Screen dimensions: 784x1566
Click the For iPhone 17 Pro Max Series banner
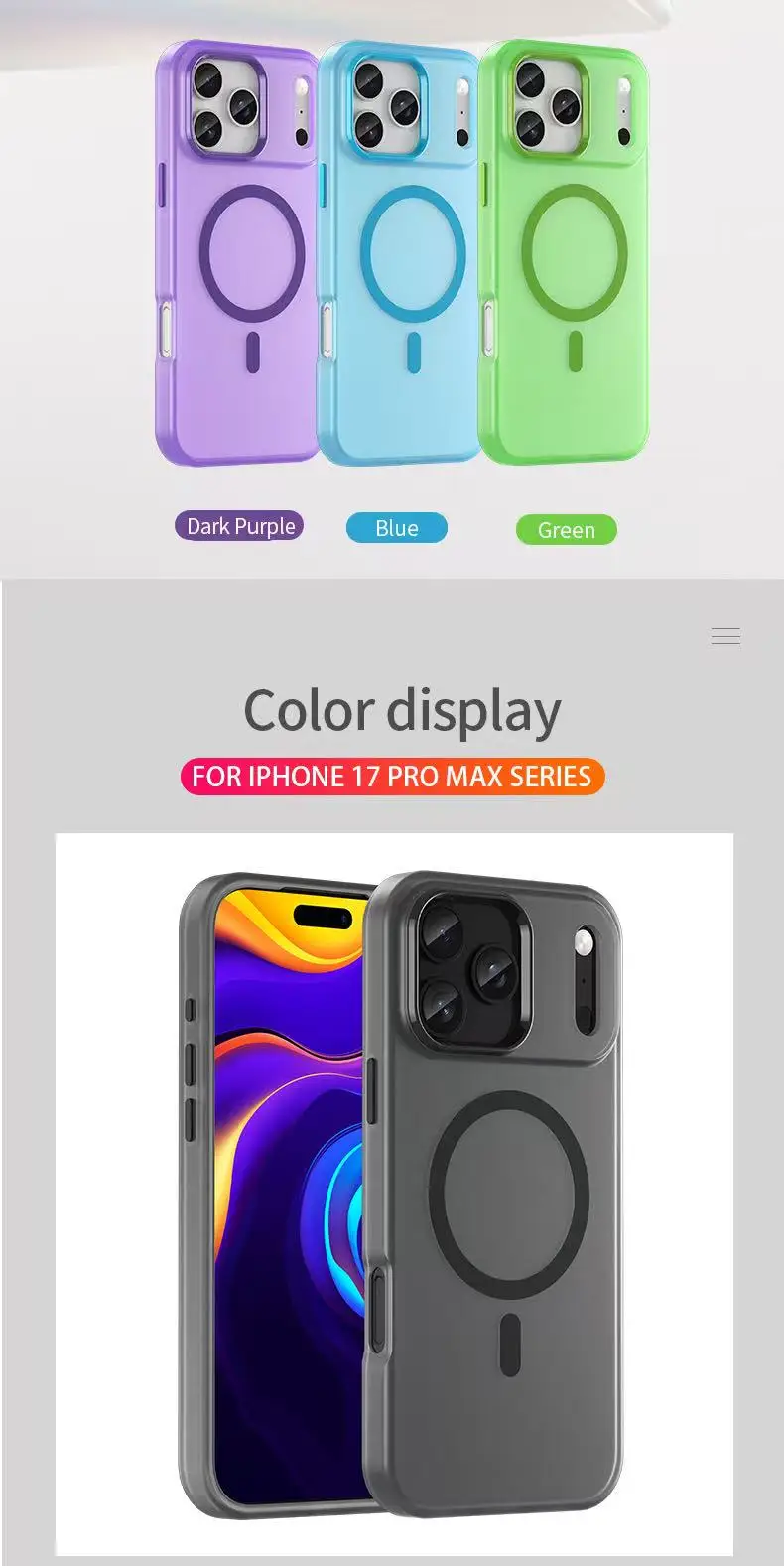(392, 776)
